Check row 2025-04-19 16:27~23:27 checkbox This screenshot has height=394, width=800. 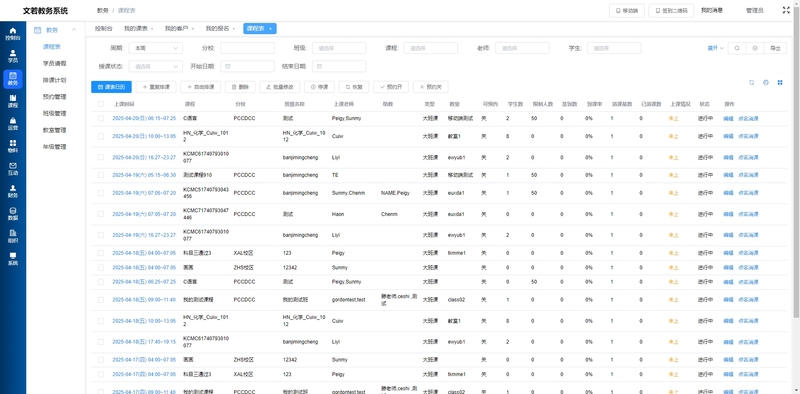click(x=101, y=235)
